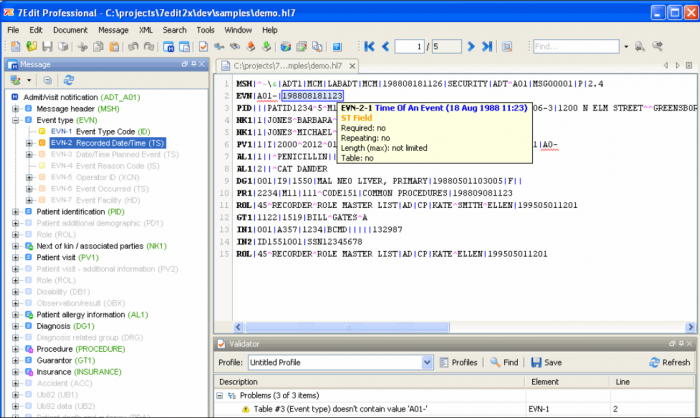Open the Message menu

click(x=113, y=30)
